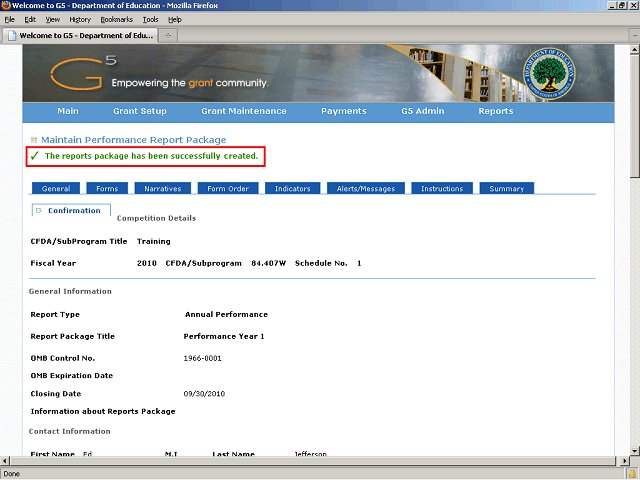Open the Help menu

point(175,20)
